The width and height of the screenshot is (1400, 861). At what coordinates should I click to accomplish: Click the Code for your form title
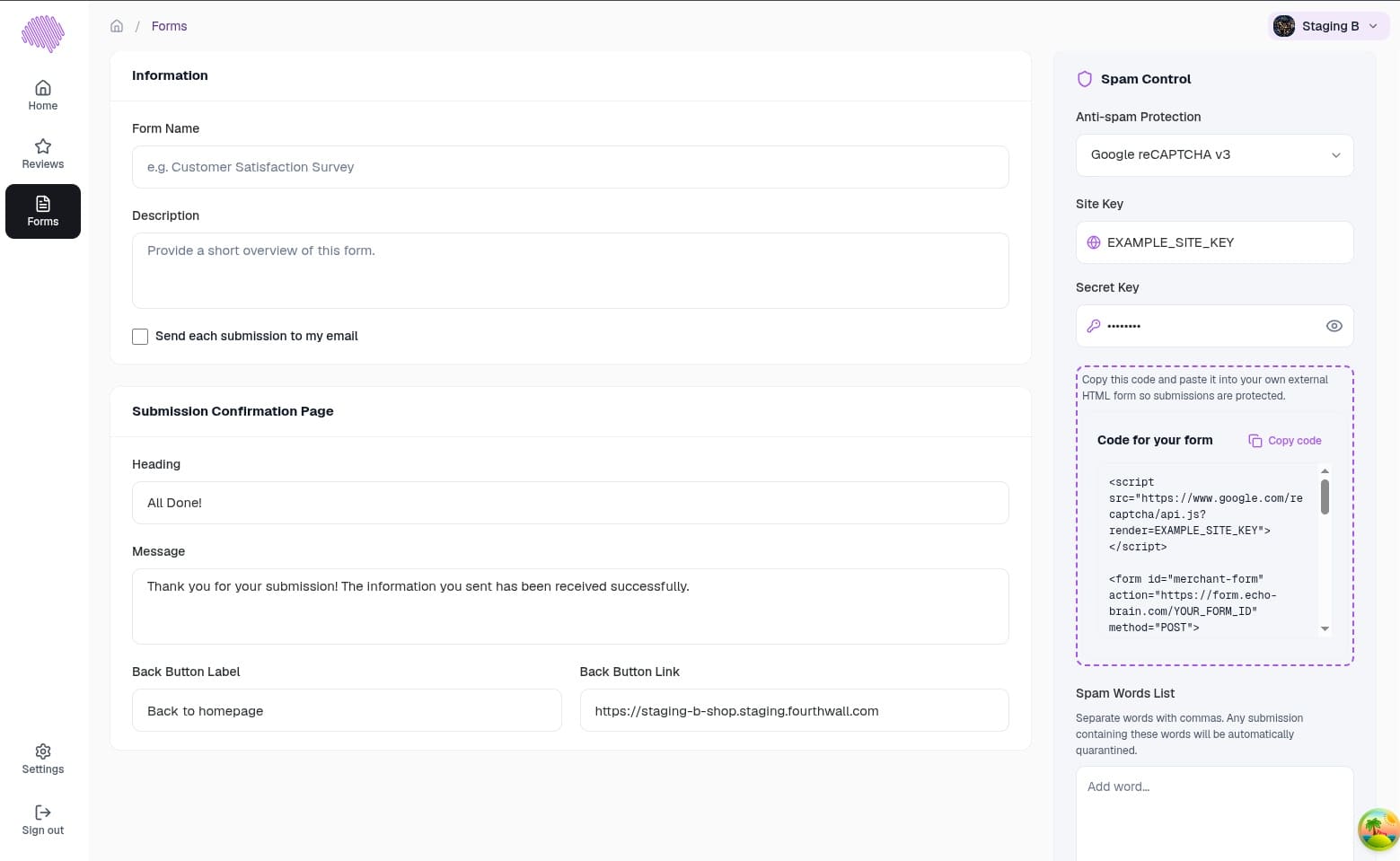pyautogui.click(x=1155, y=440)
